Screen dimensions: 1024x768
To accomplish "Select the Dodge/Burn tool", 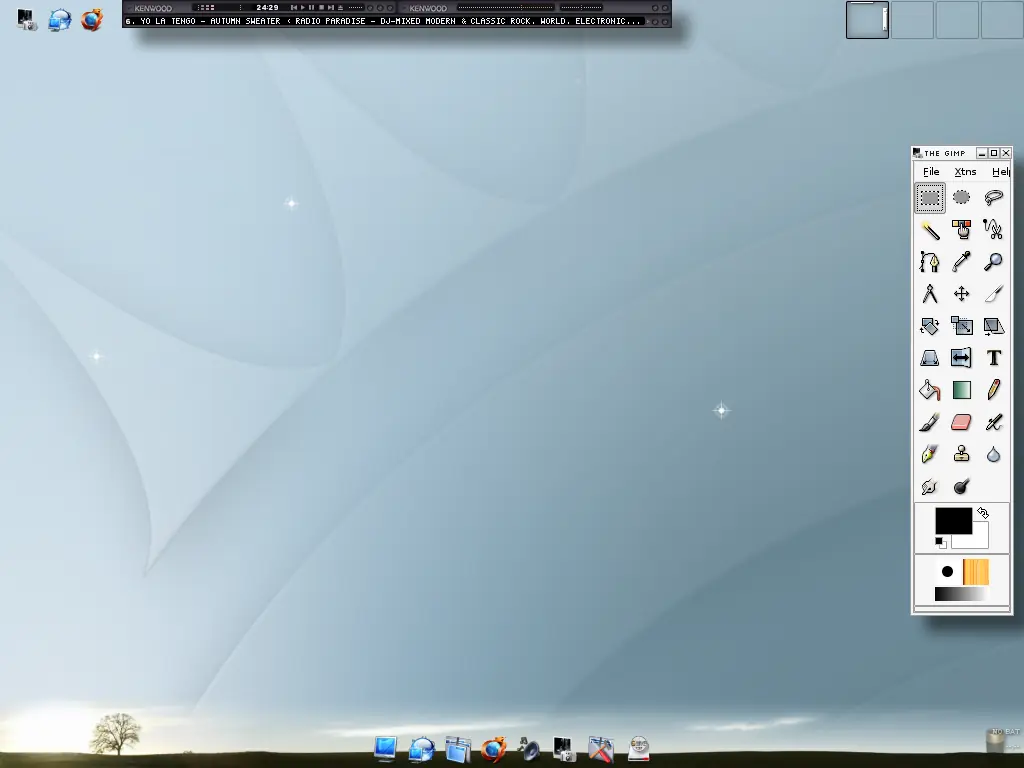I will point(961,487).
